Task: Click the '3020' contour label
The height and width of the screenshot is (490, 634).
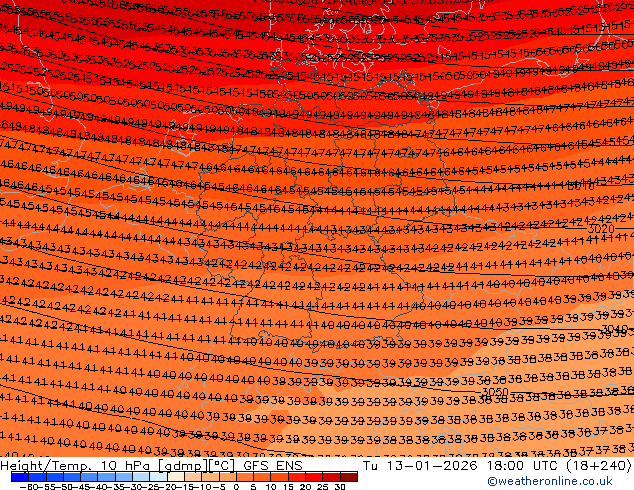Action: pos(600,229)
